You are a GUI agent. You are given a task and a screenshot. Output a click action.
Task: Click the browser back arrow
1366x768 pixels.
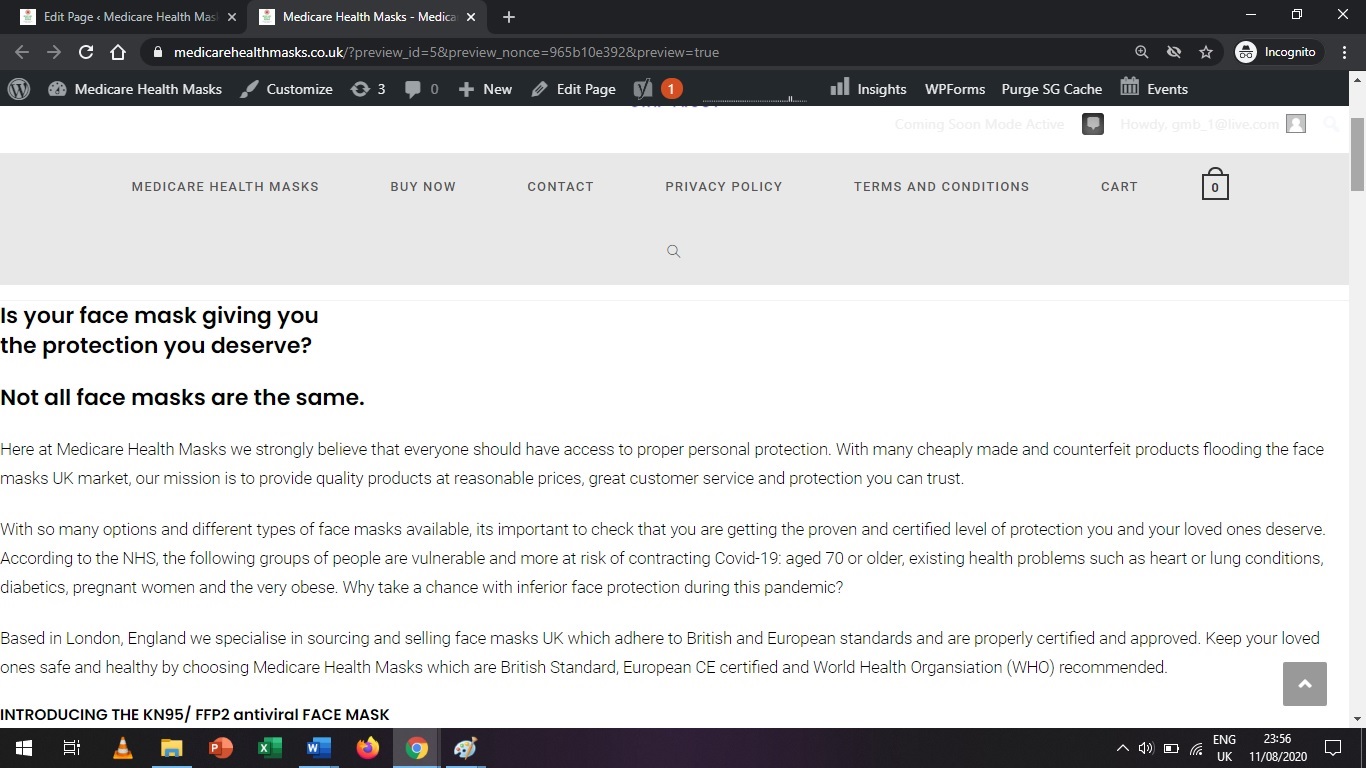pos(22,52)
